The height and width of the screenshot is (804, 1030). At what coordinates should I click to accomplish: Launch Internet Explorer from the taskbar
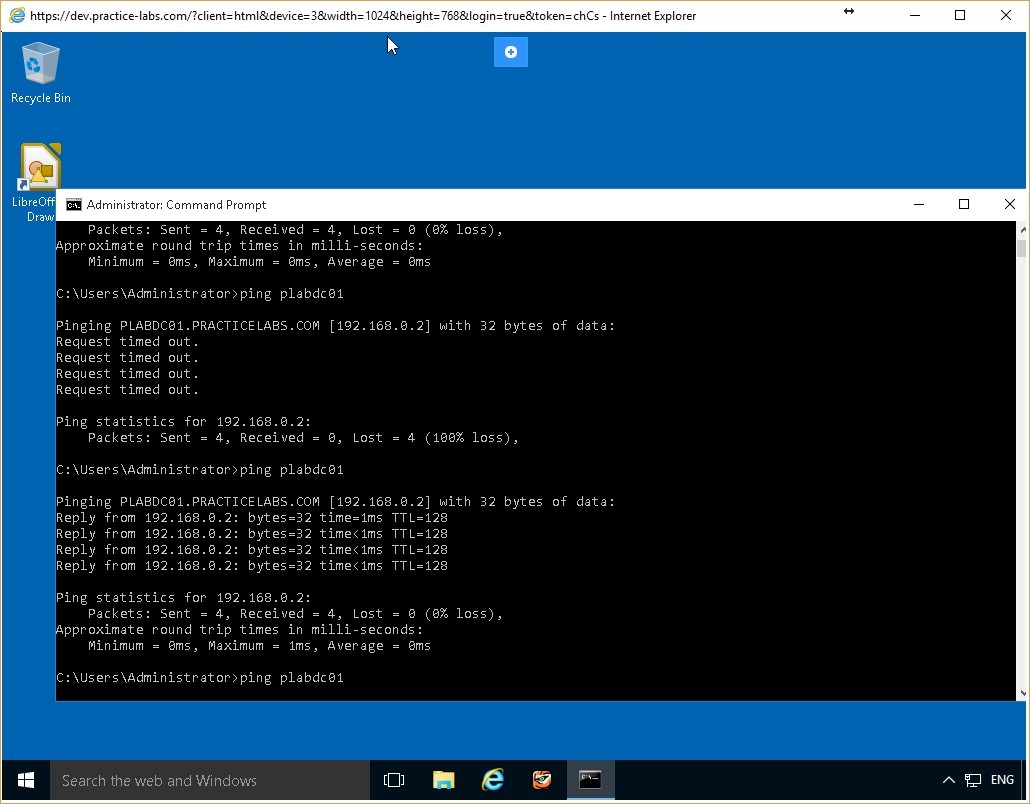[x=492, y=780]
